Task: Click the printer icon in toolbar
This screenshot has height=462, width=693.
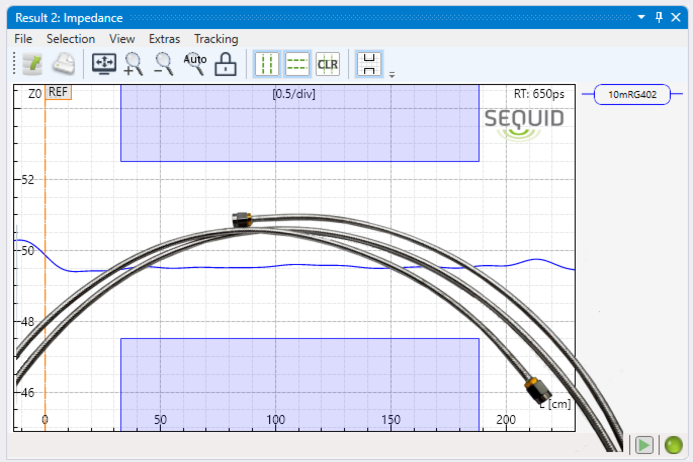Action: coord(63,64)
